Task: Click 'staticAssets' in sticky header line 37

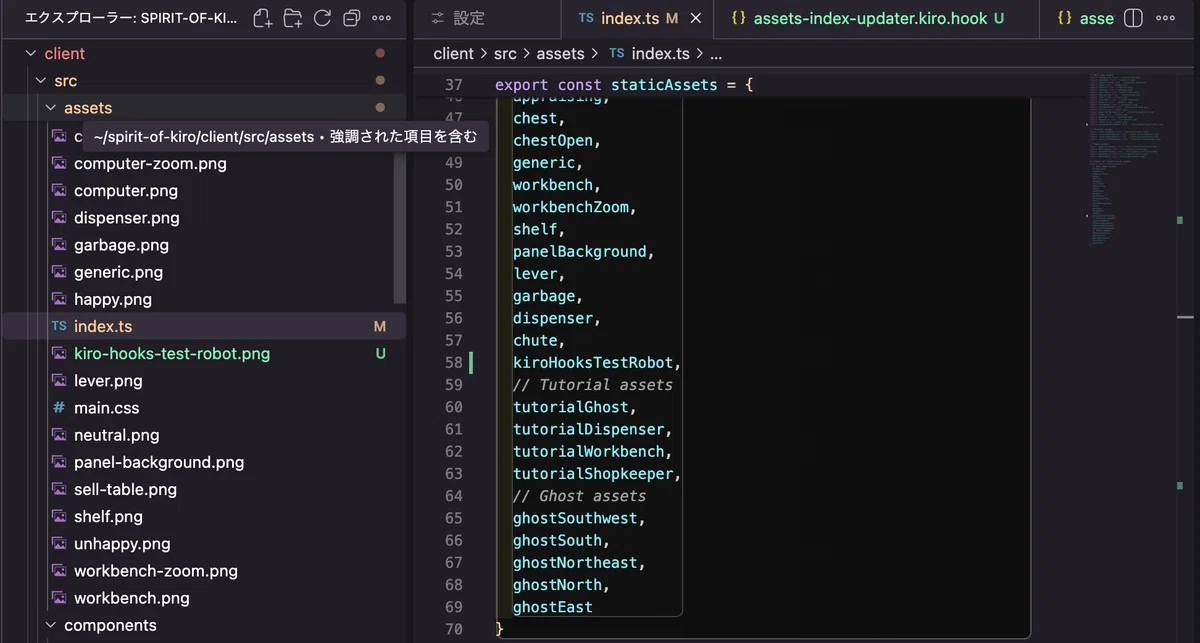Action: pos(664,85)
